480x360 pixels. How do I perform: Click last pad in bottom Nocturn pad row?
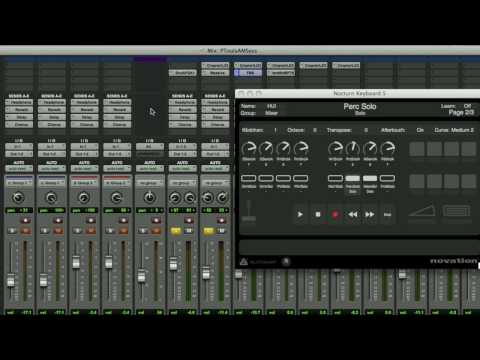point(468,181)
